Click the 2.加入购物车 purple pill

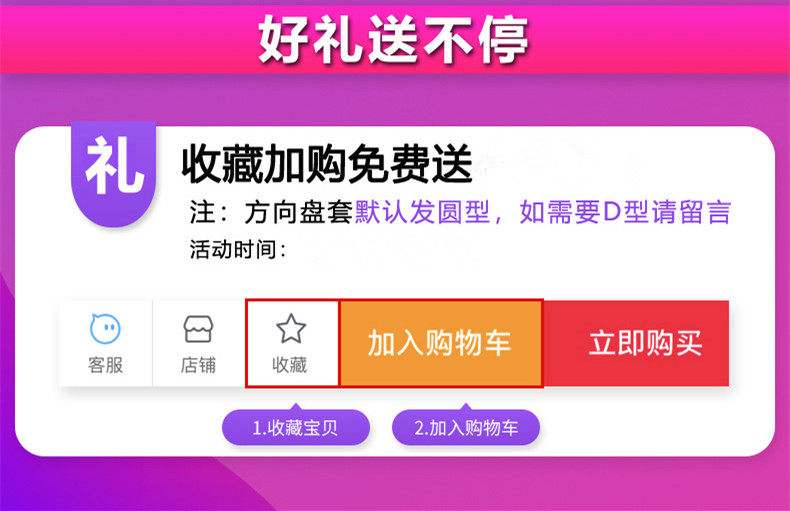[x=466, y=428]
